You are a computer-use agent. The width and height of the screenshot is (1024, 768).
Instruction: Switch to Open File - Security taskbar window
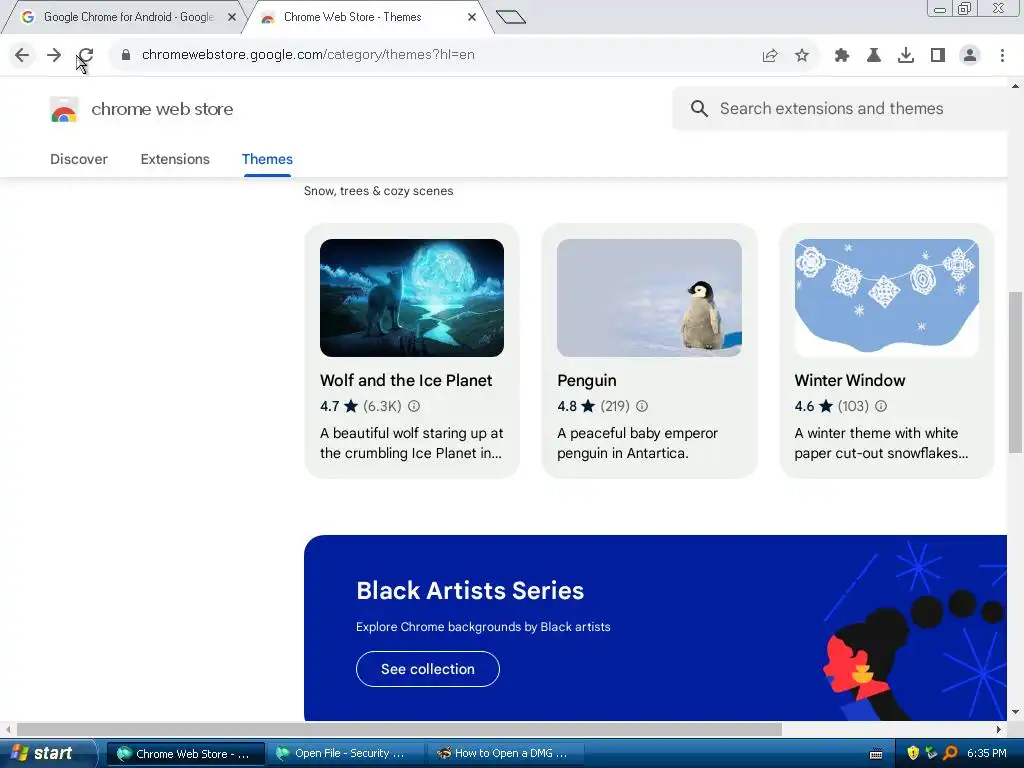[345, 754]
